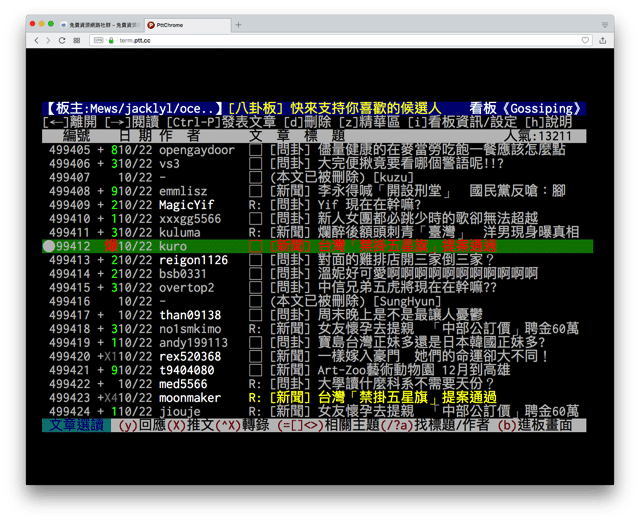The height and width of the screenshot is (522, 640).
Task: Switch to the 免費資源網路社群 tab
Action: pos(98,24)
